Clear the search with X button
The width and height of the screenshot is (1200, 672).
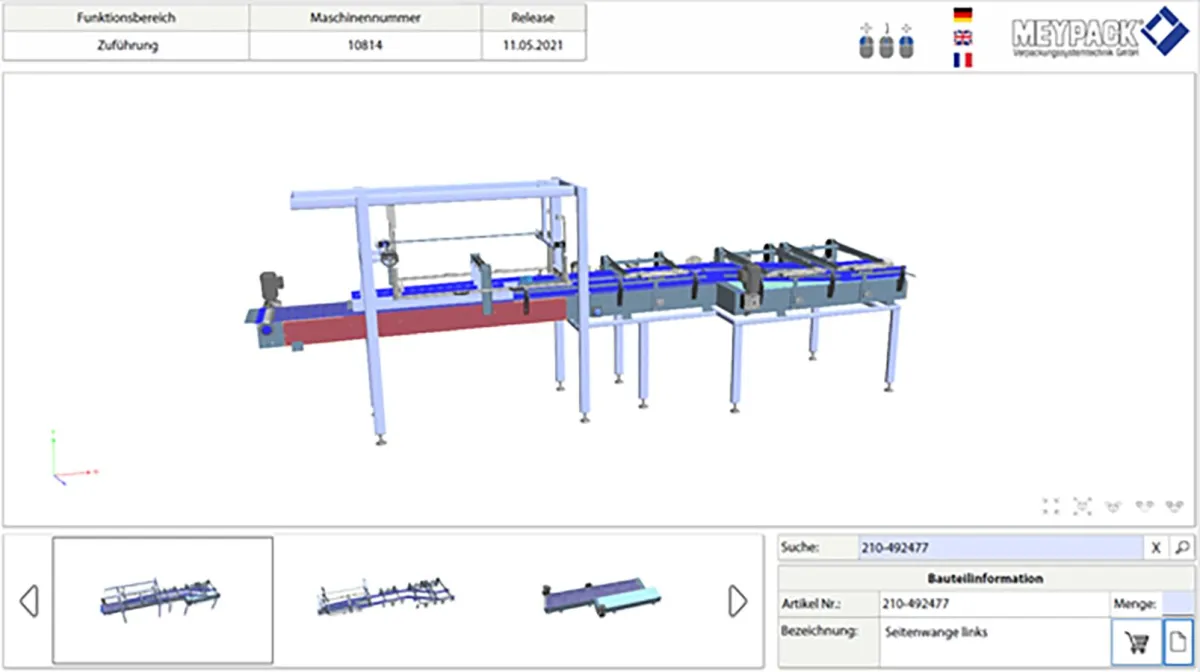click(x=1155, y=547)
